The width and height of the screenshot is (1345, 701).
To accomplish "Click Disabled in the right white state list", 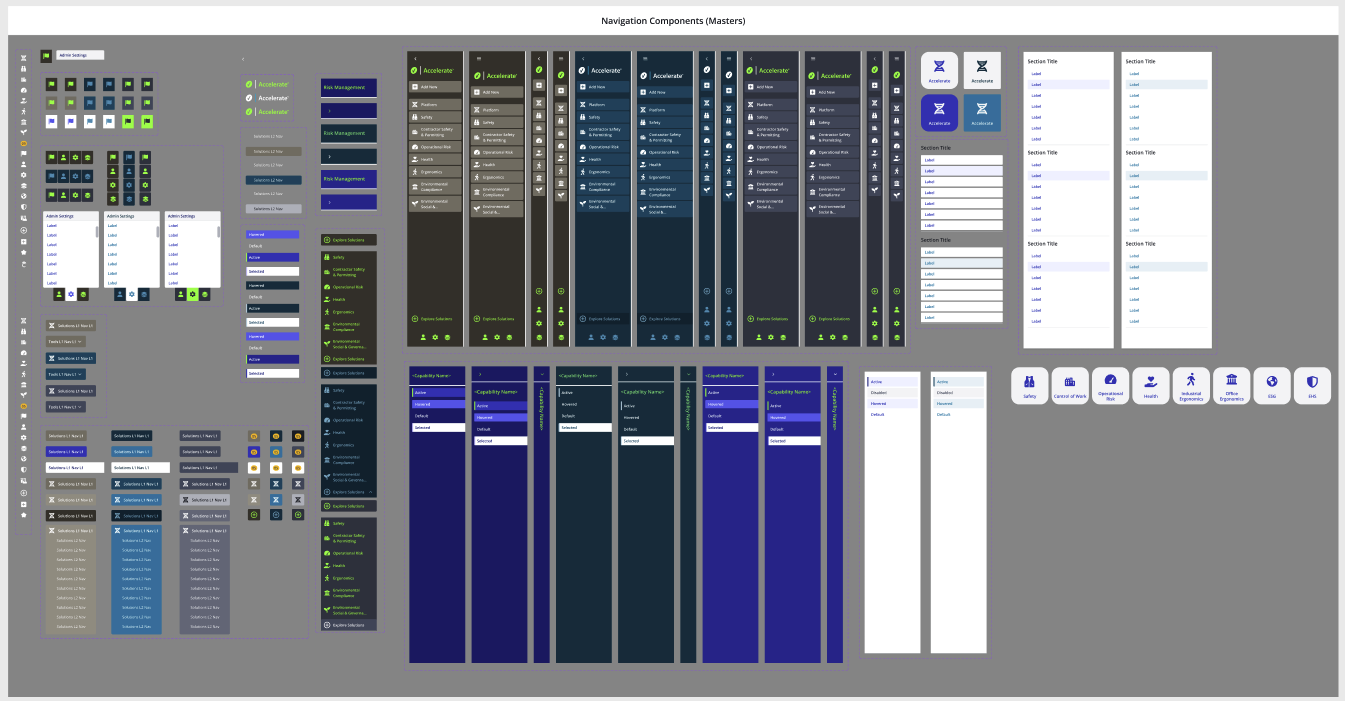I will (x=958, y=393).
